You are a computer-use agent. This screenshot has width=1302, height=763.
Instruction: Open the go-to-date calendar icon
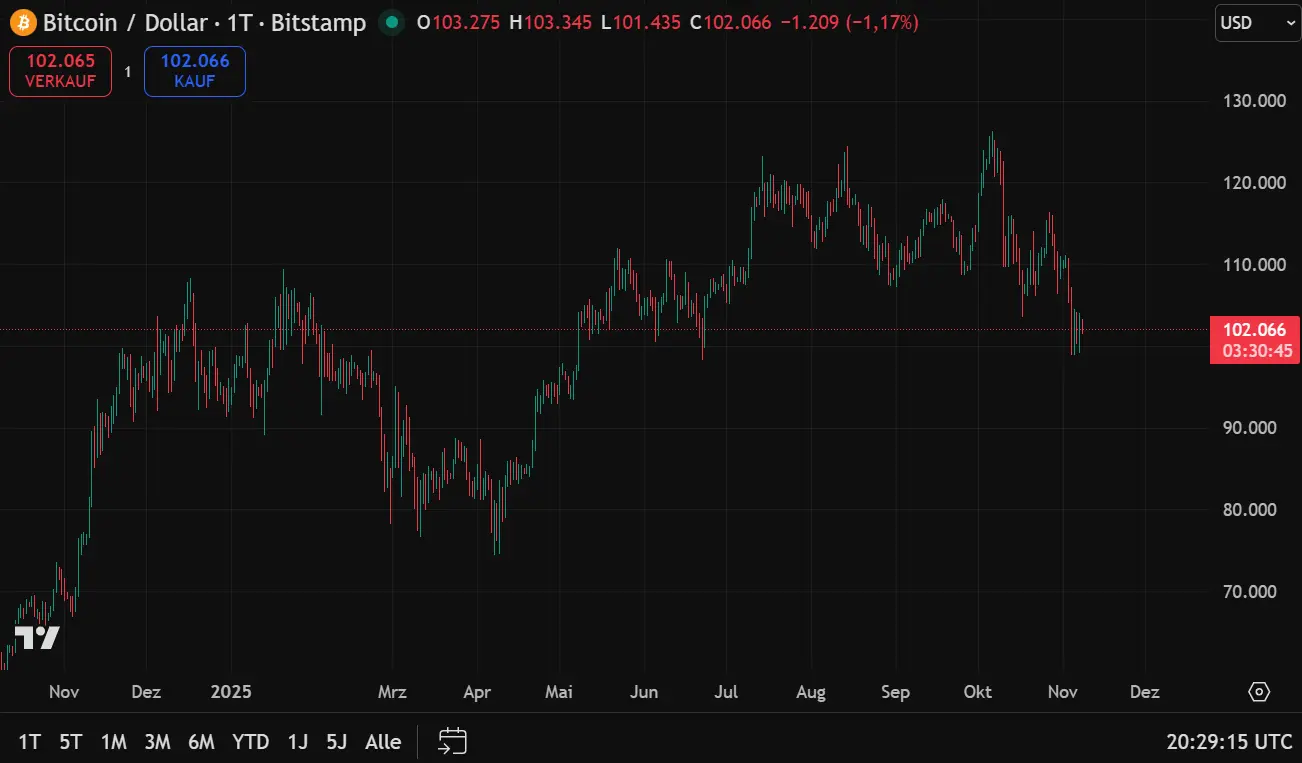tap(453, 741)
